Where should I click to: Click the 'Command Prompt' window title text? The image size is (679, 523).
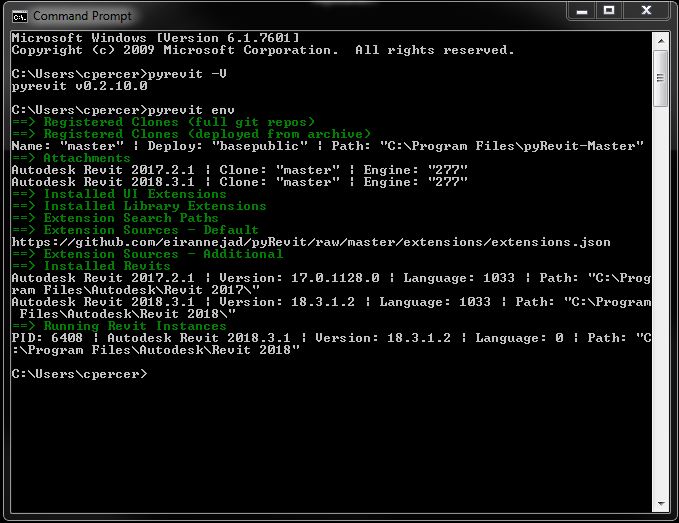[x=82, y=16]
